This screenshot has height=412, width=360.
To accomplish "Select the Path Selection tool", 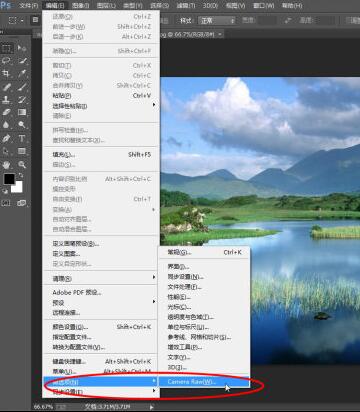I will (7, 151).
